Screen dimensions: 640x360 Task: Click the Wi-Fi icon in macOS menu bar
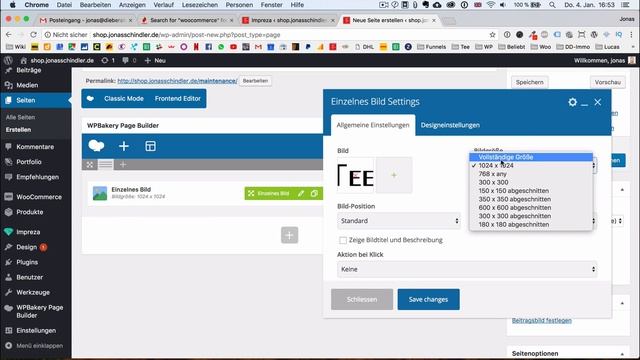click(x=491, y=5)
